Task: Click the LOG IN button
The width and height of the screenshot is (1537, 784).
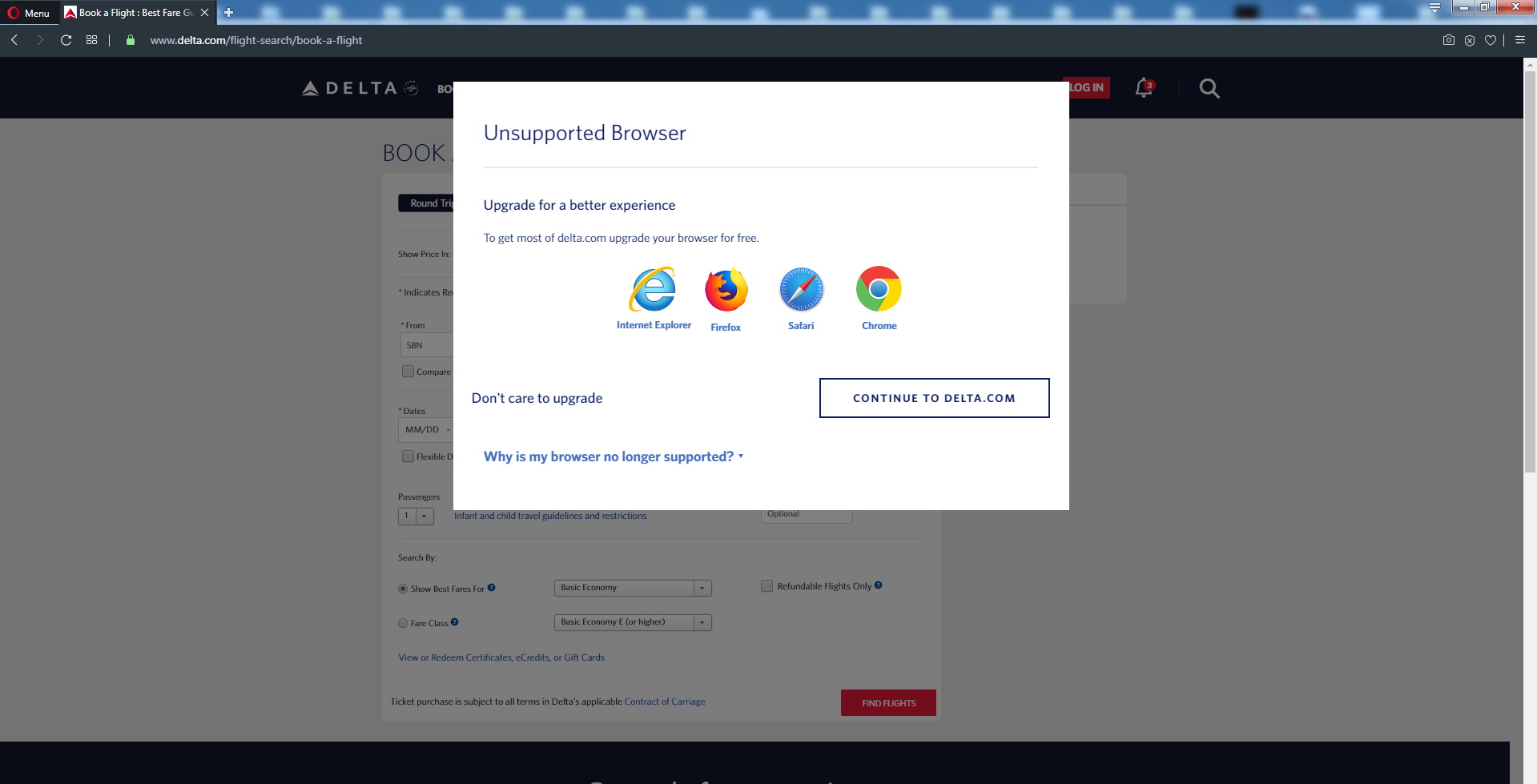Action: pyautogui.click(x=1086, y=87)
